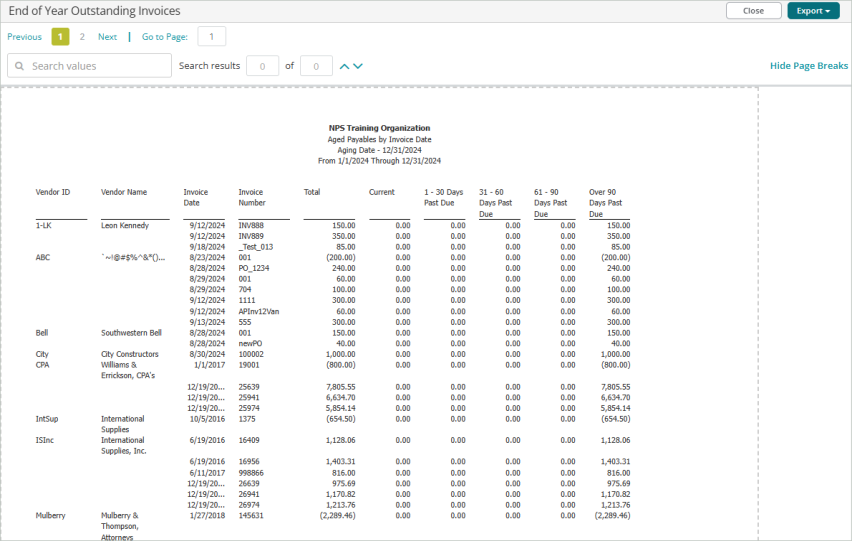The image size is (852, 541).
Task: Click the Vendor ID column header
Action: point(53,191)
